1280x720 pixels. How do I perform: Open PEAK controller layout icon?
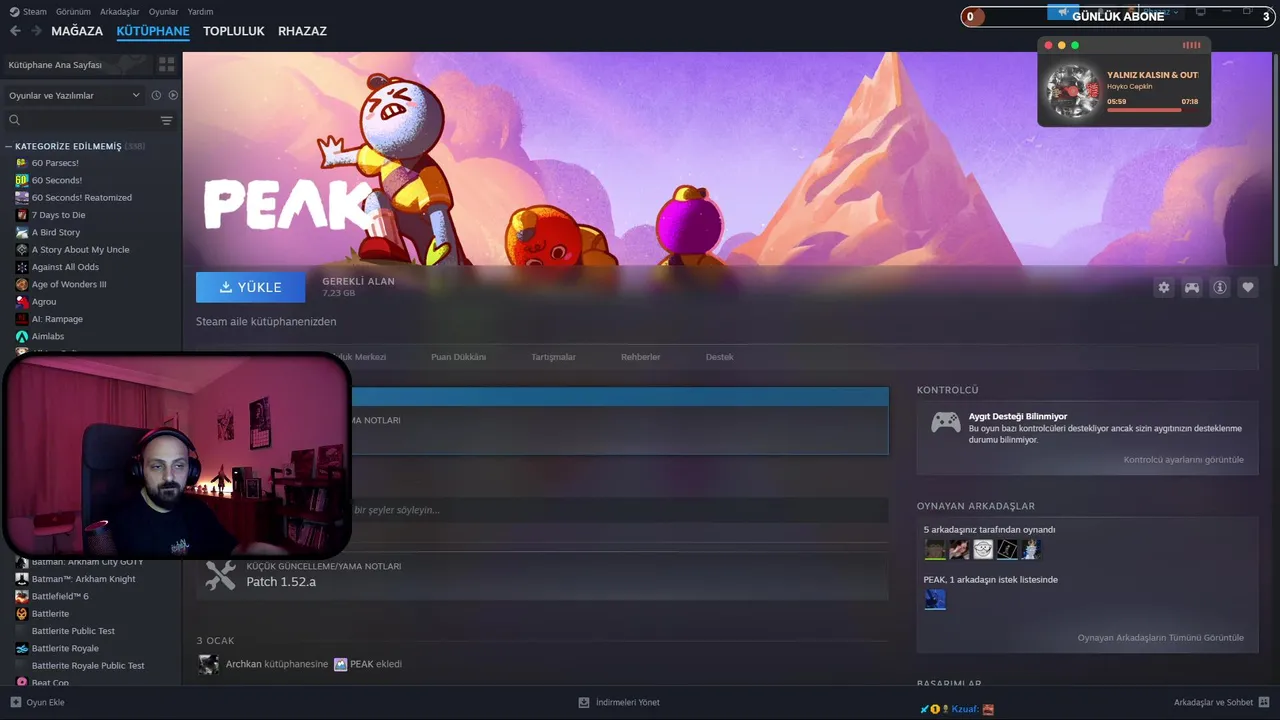point(1192,287)
